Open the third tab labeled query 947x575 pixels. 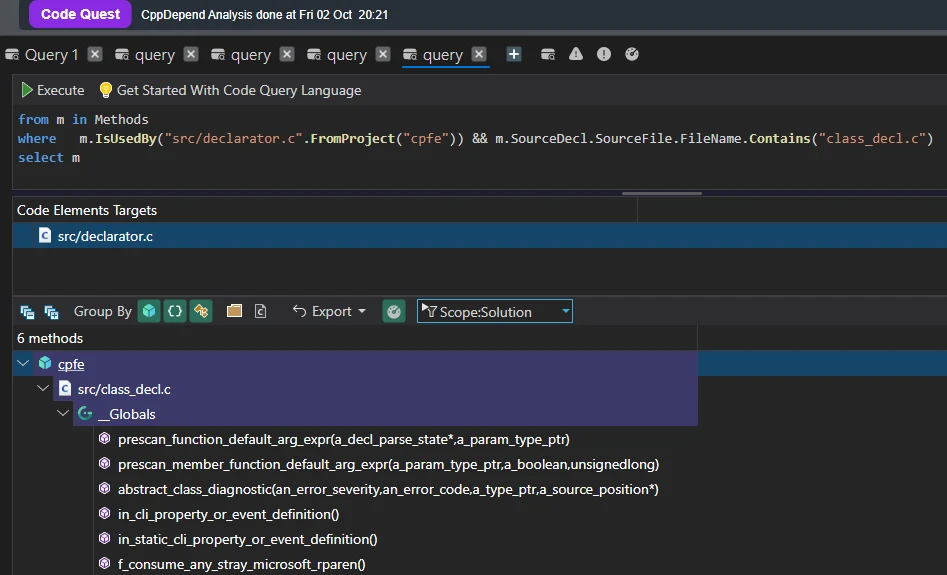coord(241,55)
